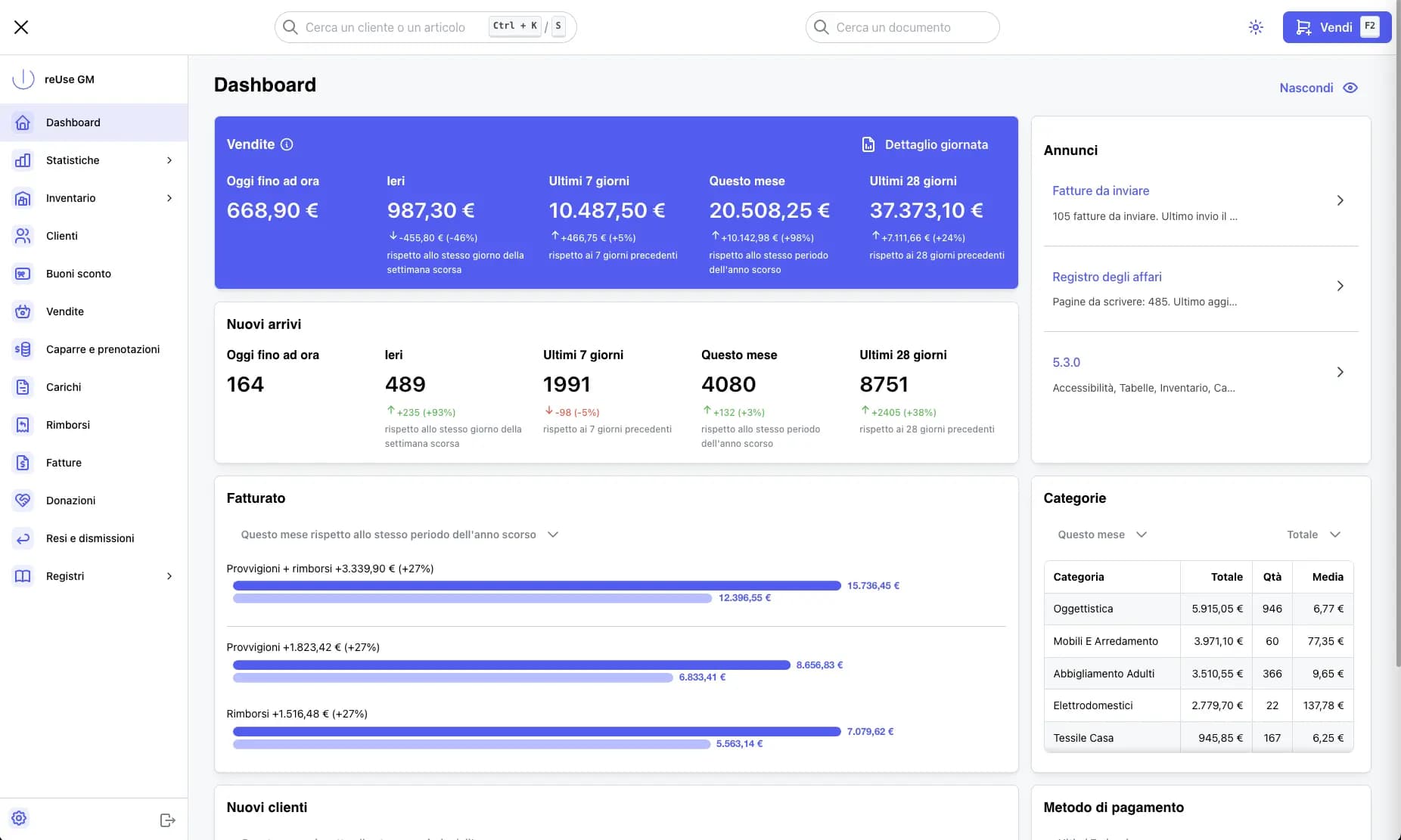Open settings via the gear icon
This screenshot has width=1401, height=840.
coord(19,818)
